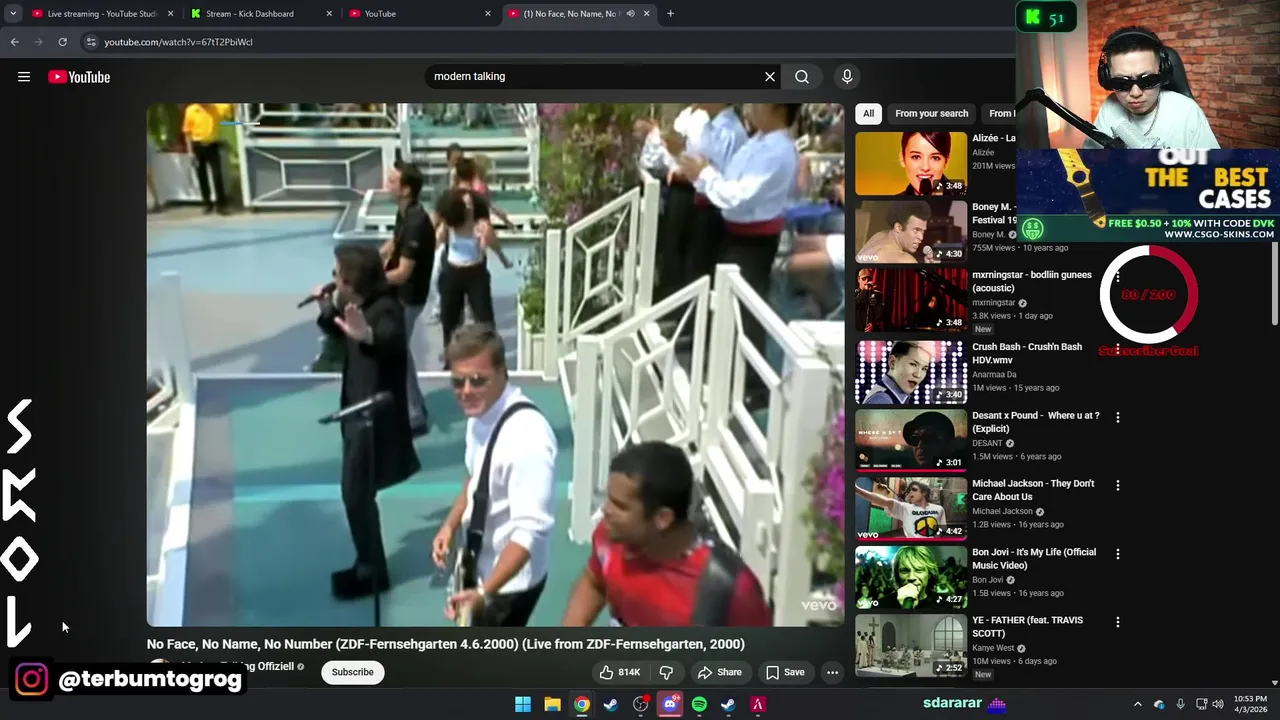
Task: Clear the search box with the X
Action: tap(770, 76)
